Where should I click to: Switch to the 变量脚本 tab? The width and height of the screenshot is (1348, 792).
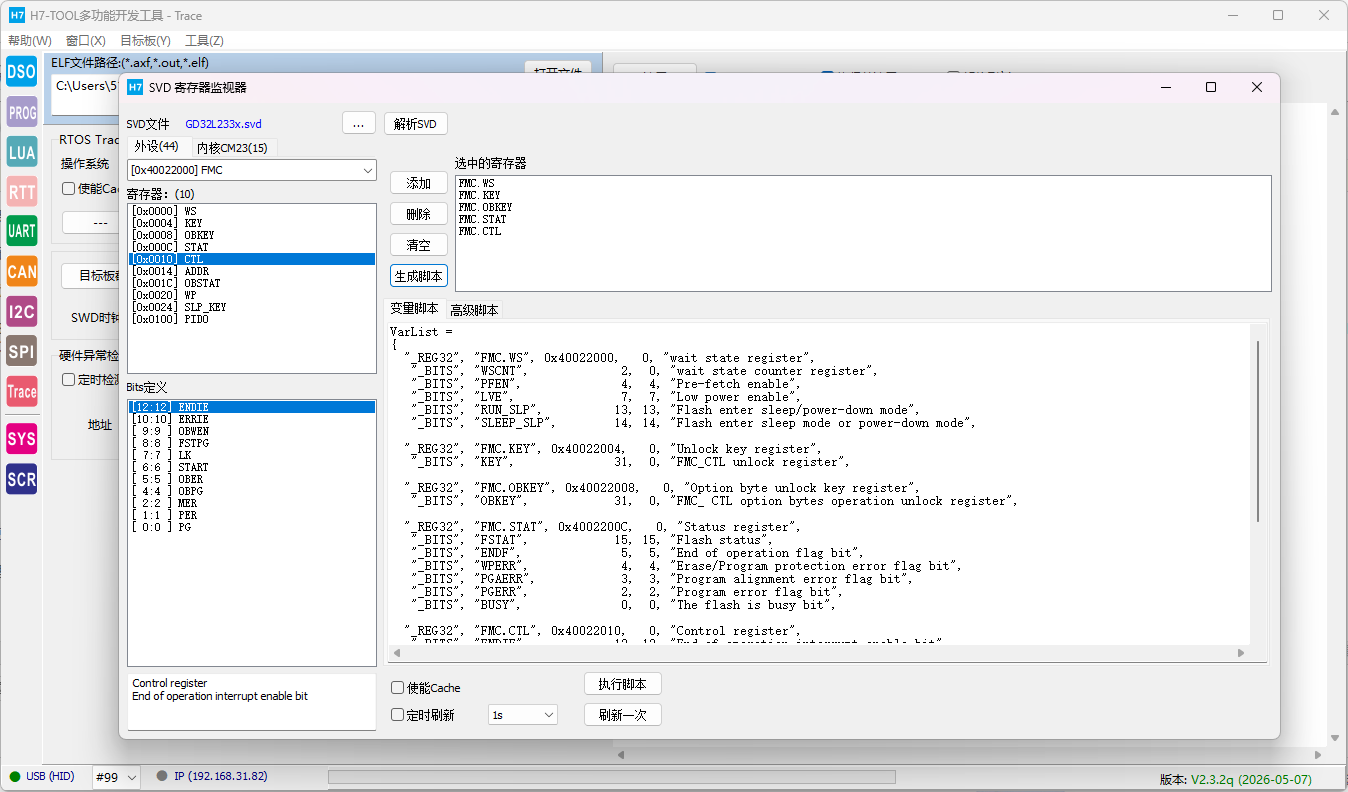click(x=415, y=309)
